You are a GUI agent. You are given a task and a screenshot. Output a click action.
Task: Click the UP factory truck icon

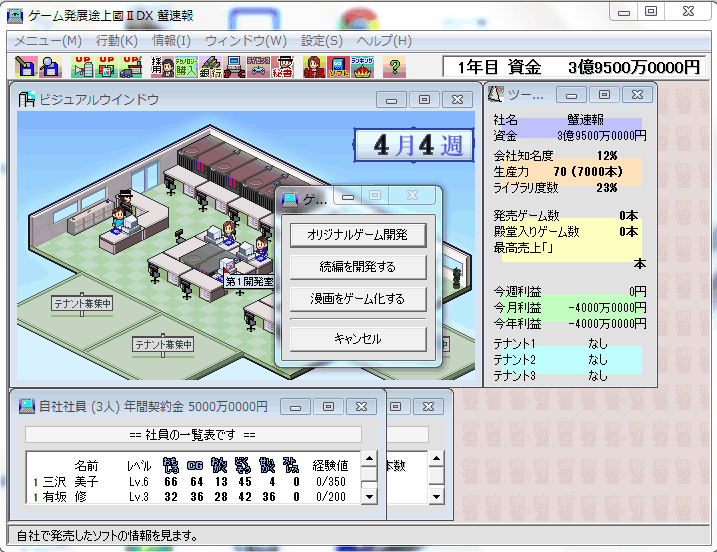pos(131,67)
